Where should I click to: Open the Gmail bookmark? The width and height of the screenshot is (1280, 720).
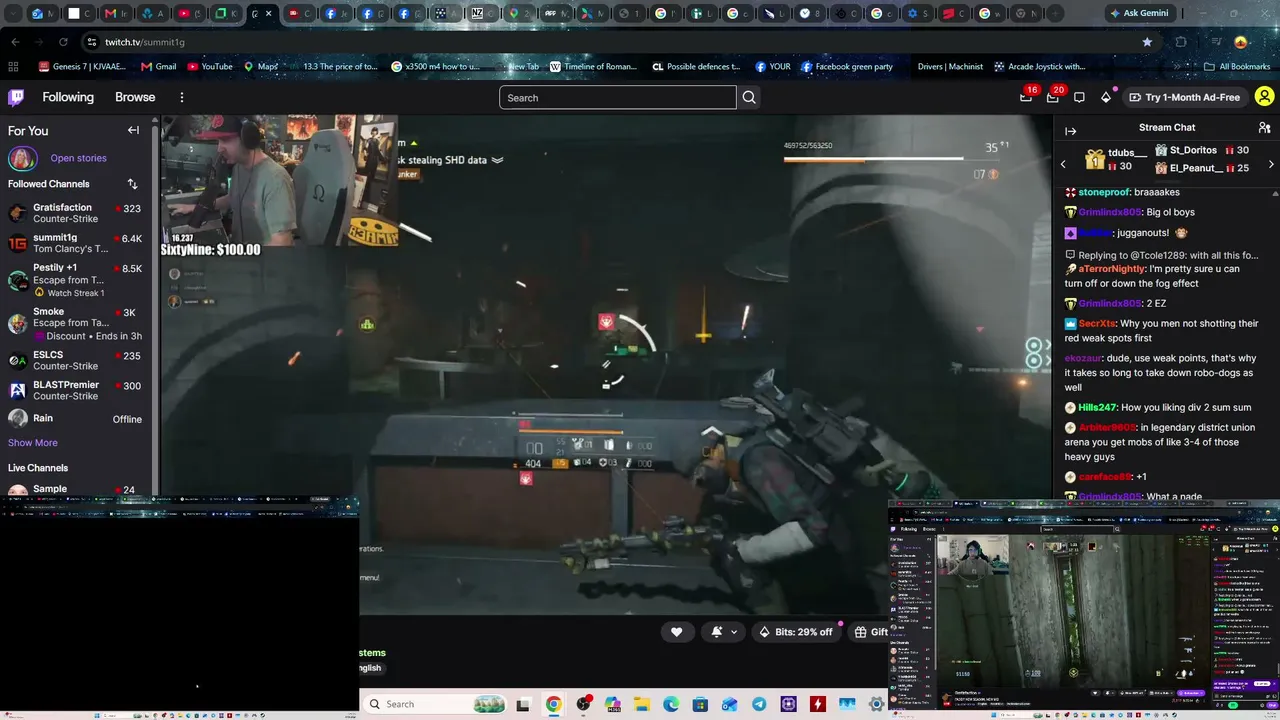click(x=159, y=67)
